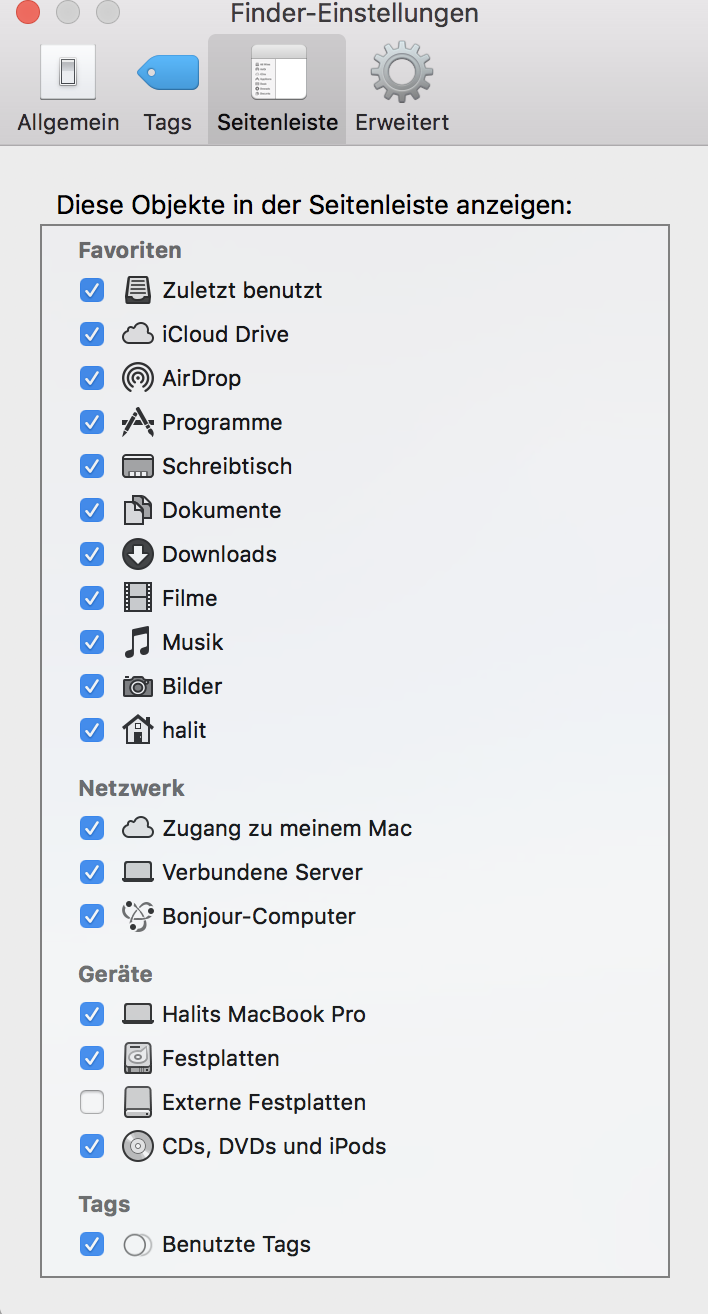The image size is (708, 1314).
Task: Click the AirDrop radar icon
Action: pyautogui.click(x=138, y=378)
